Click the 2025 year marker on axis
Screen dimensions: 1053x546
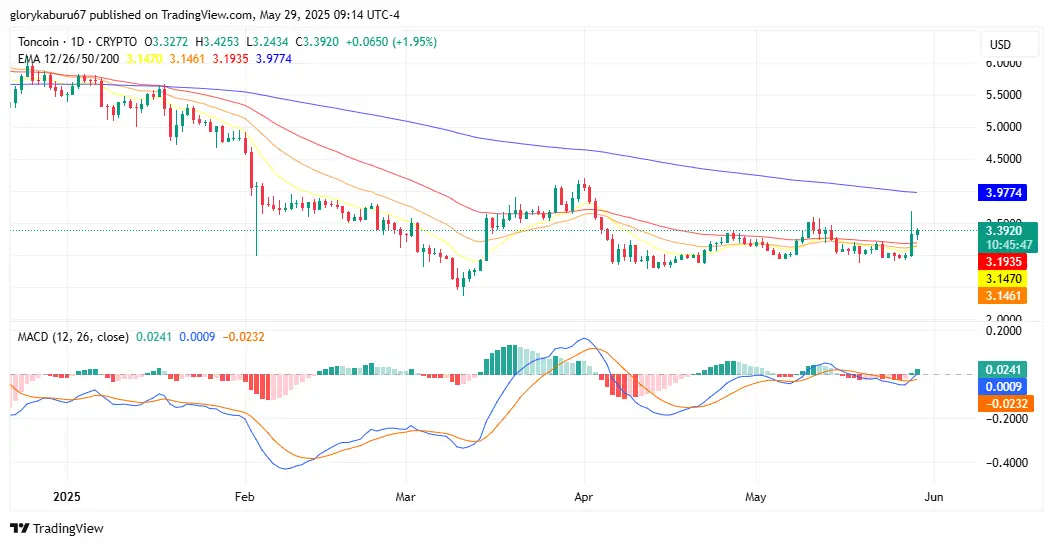[x=66, y=497]
